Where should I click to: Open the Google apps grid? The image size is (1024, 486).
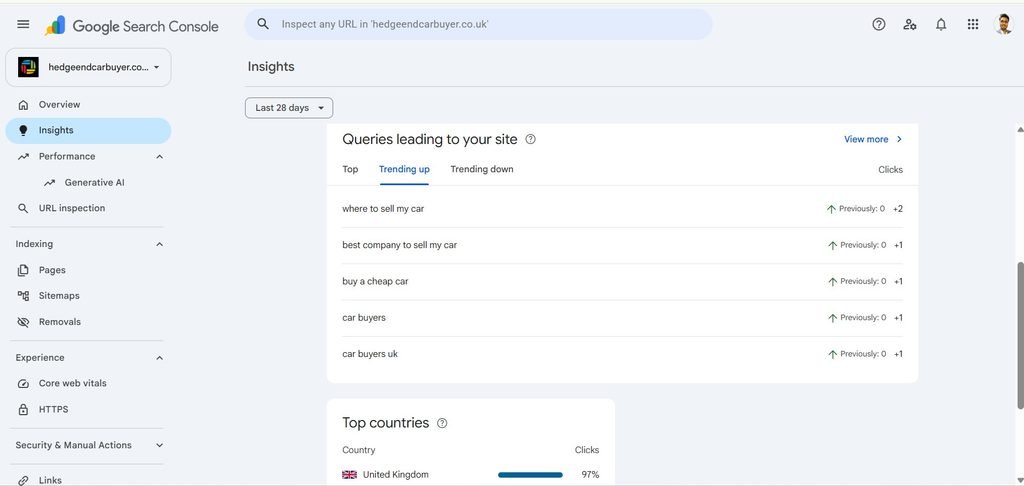(972, 24)
